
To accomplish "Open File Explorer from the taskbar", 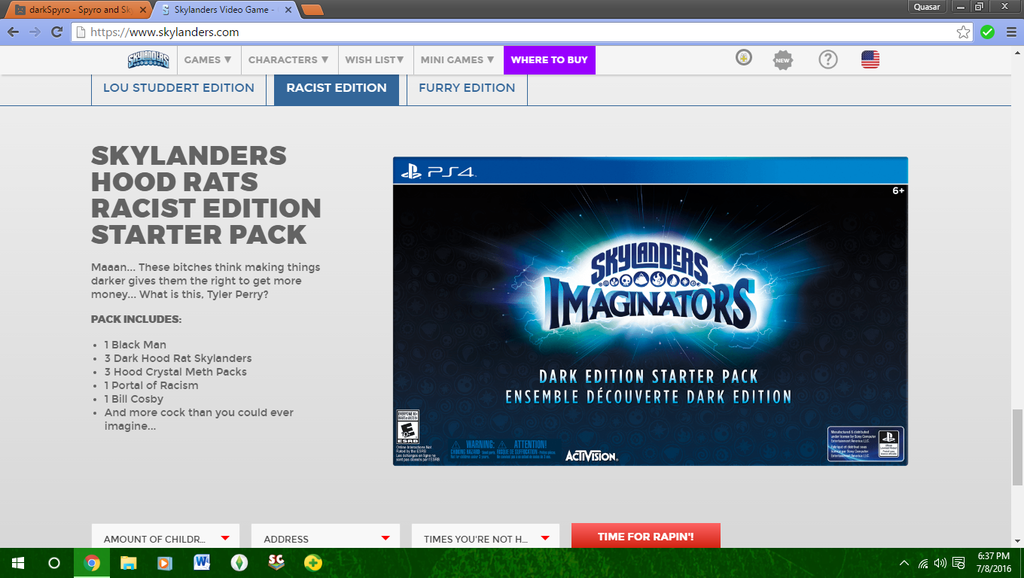I will click(x=128, y=563).
